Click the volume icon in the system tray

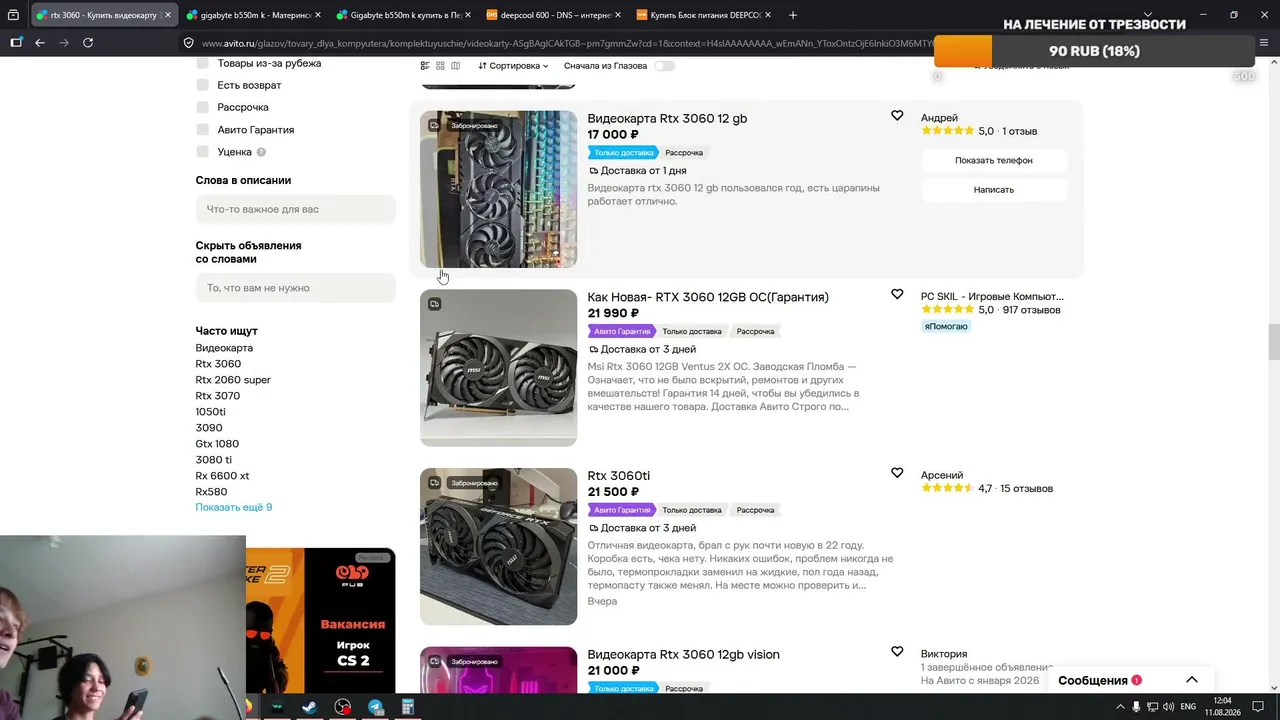tap(1168, 707)
